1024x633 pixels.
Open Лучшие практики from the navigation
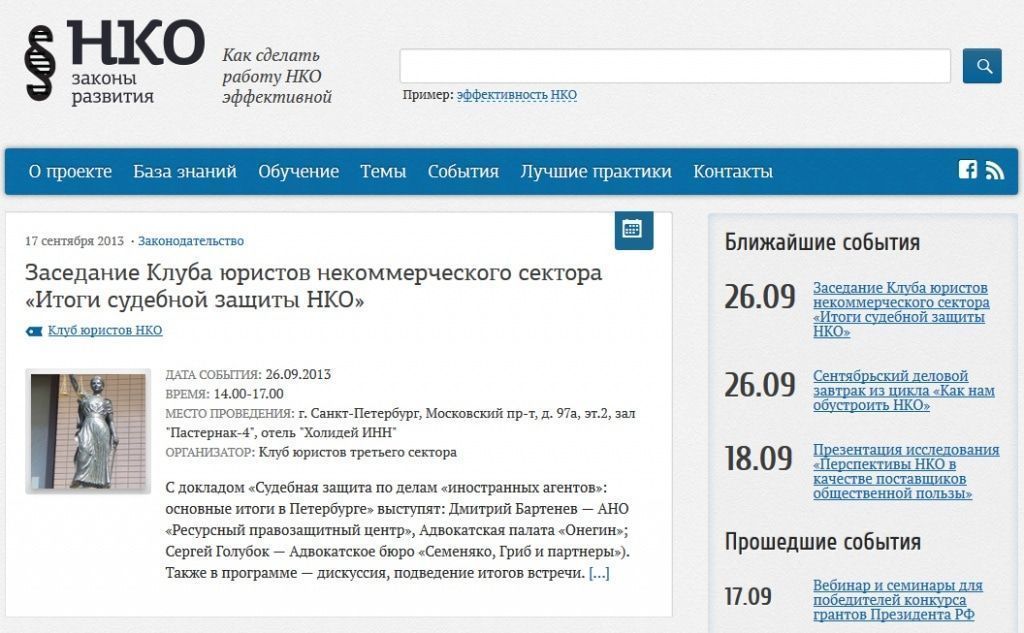point(596,171)
